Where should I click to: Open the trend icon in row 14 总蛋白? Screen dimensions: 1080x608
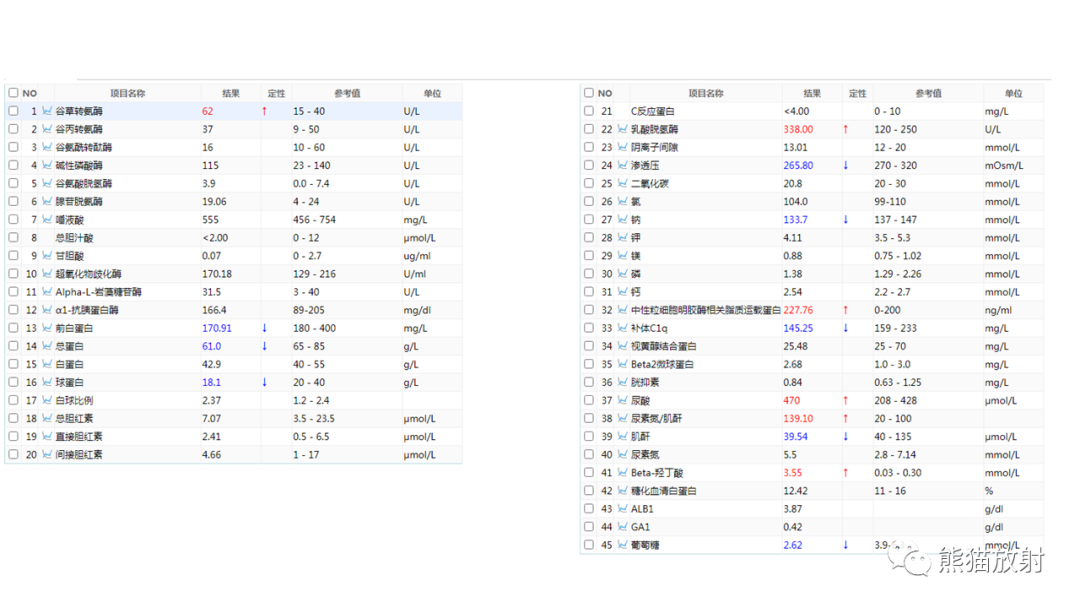(47, 346)
